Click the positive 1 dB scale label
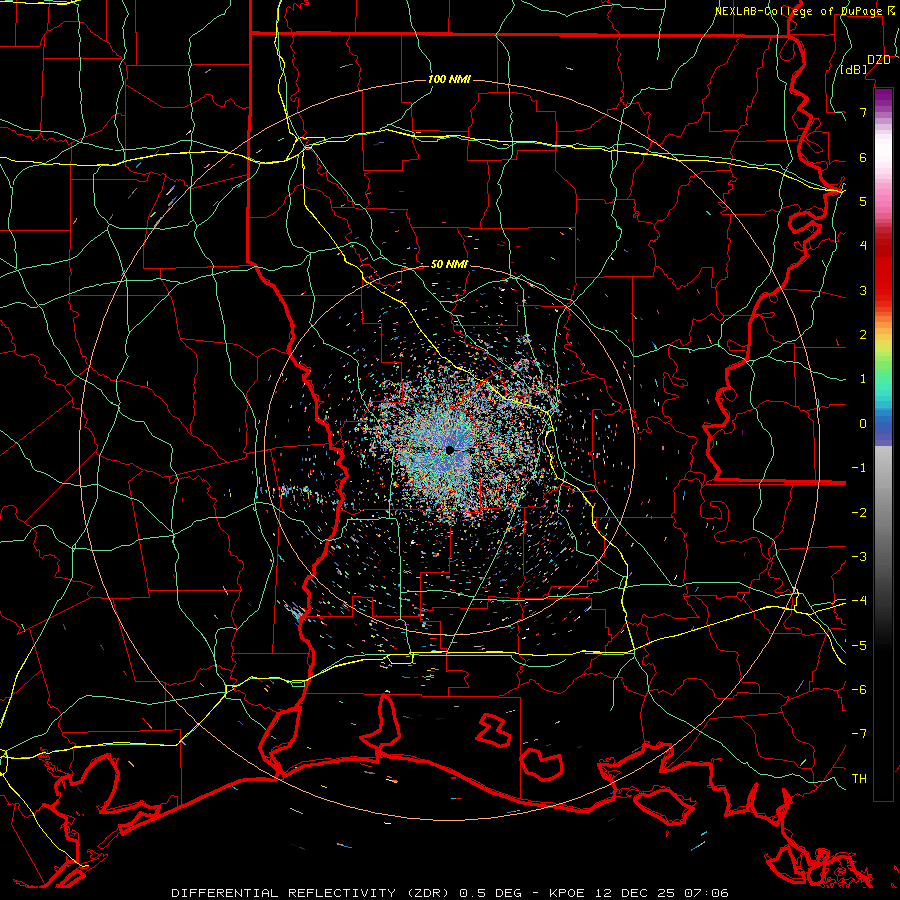 [863, 379]
